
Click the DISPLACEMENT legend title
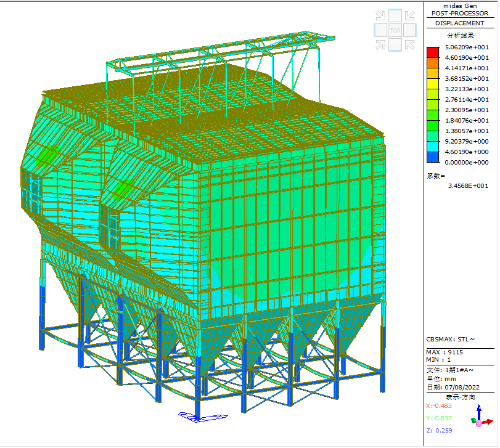click(460, 23)
